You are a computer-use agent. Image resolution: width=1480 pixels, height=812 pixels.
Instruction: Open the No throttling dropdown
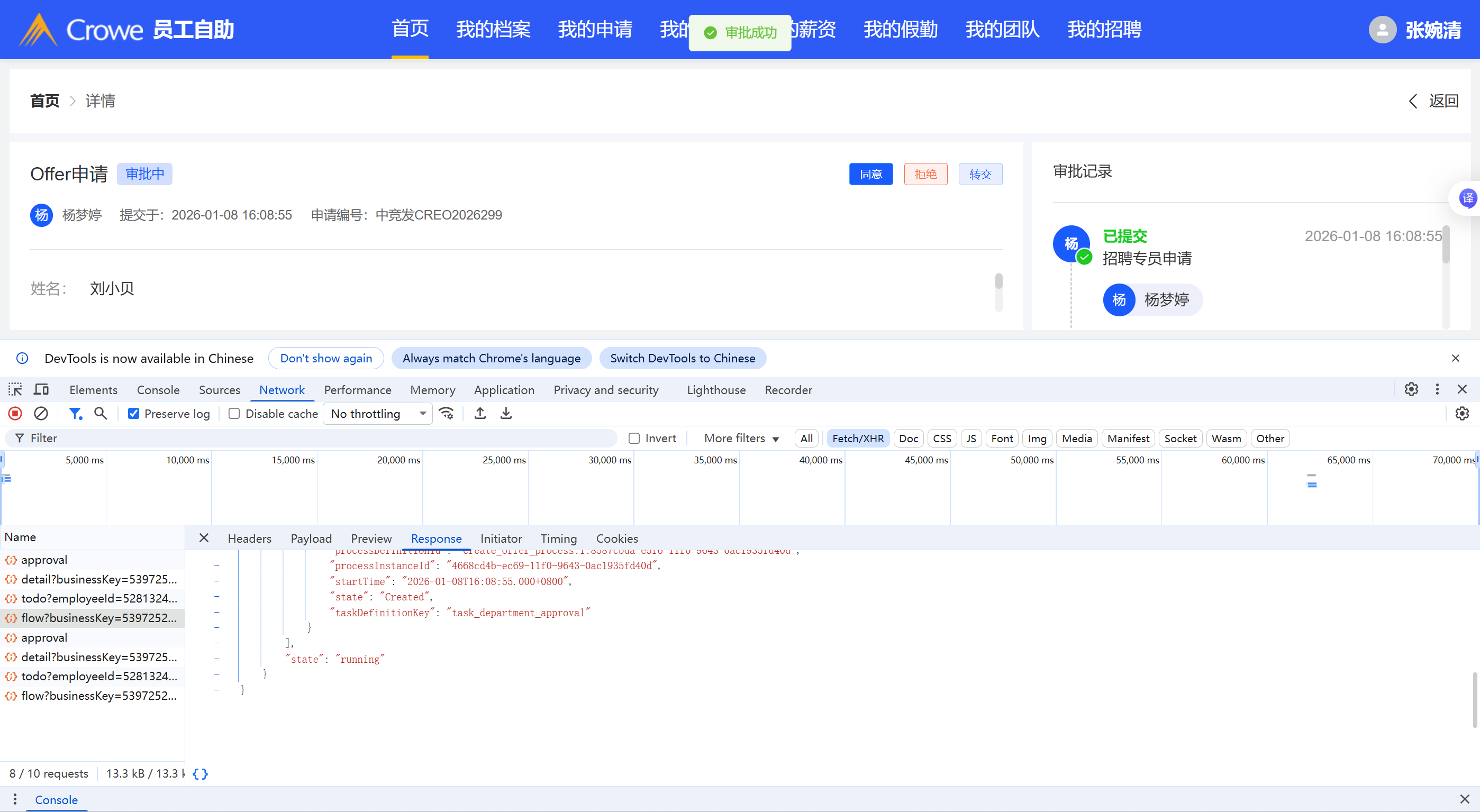pos(377,414)
